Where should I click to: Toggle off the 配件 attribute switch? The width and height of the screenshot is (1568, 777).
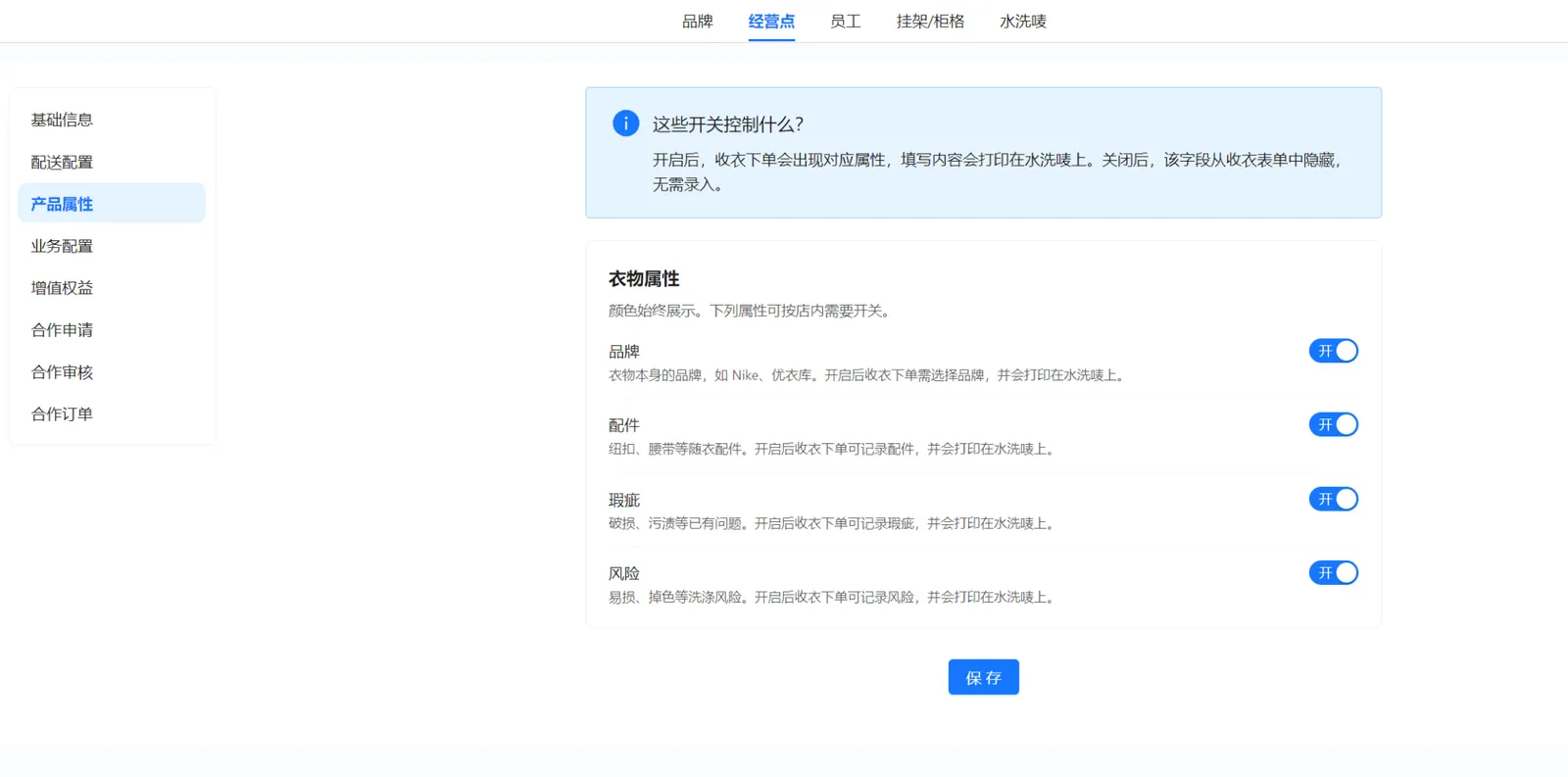coord(1333,424)
